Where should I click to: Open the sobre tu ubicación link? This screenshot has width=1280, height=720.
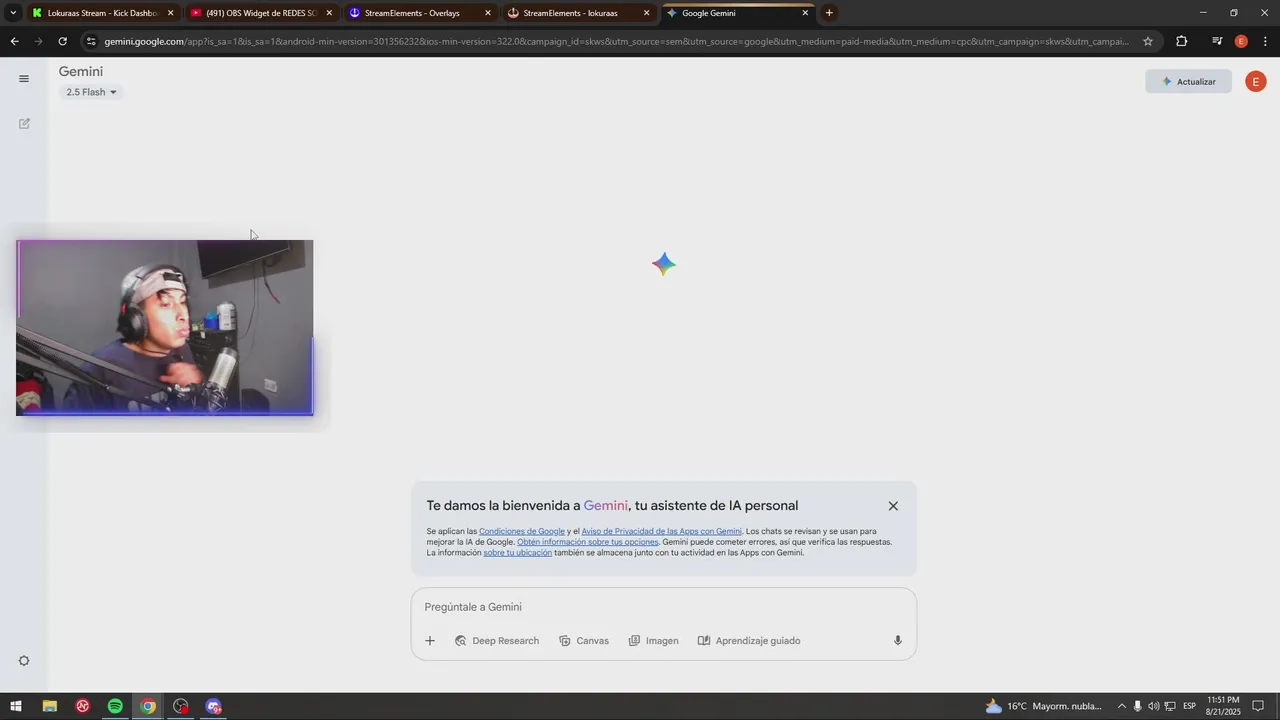tap(518, 553)
